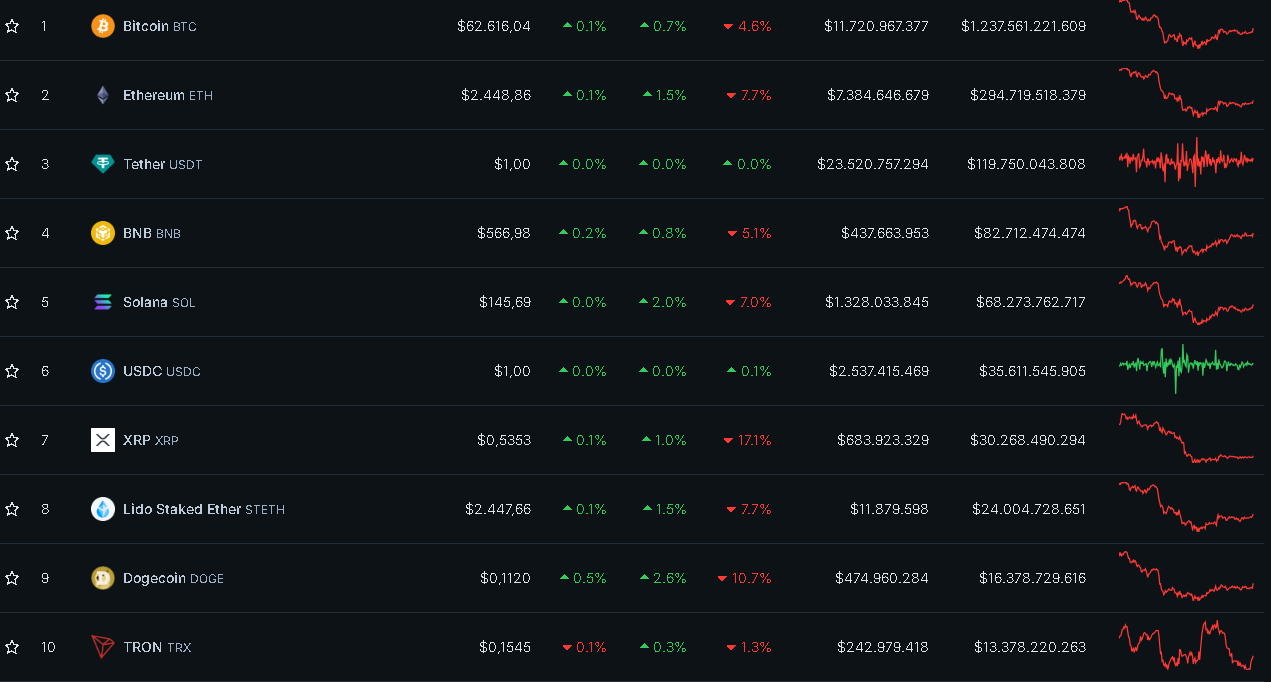This screenshot has height=682, width=1271.
Task: Click Solana price $145,69
Action: click(505, 302)
